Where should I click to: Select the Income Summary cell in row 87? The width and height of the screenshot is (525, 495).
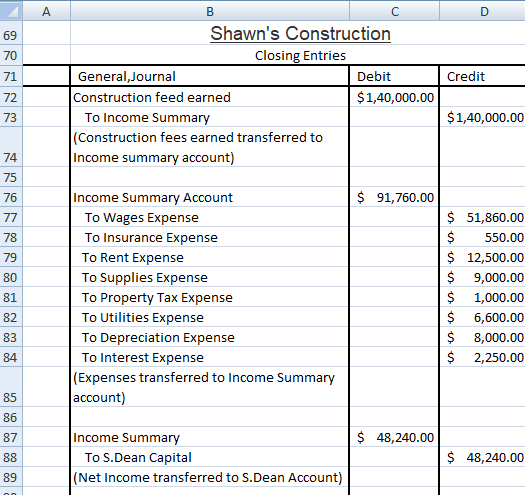tap(210, 437)
